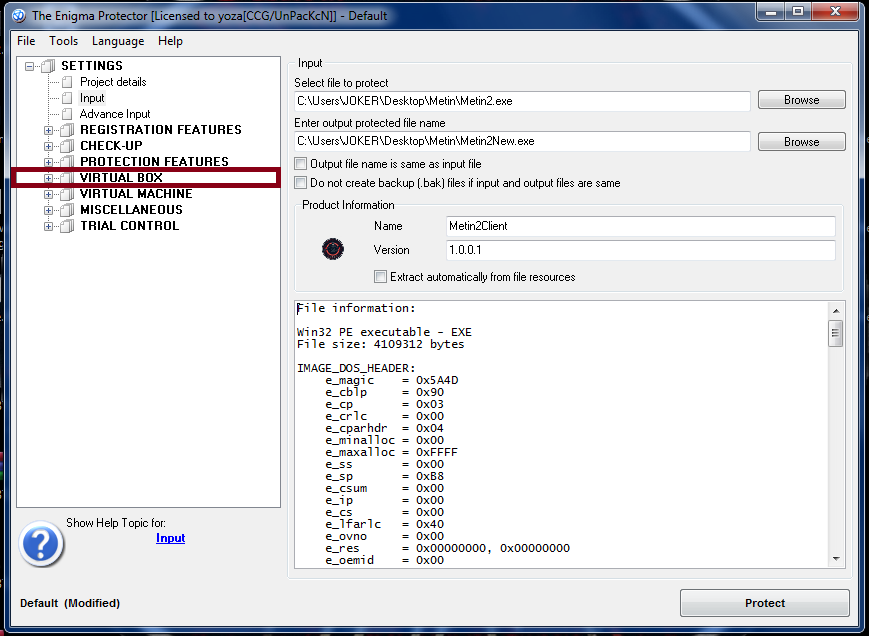The image size is (869, 636).
Task: Tick 'Extract automatically from file resources'
Action: (x=380, y=276)
